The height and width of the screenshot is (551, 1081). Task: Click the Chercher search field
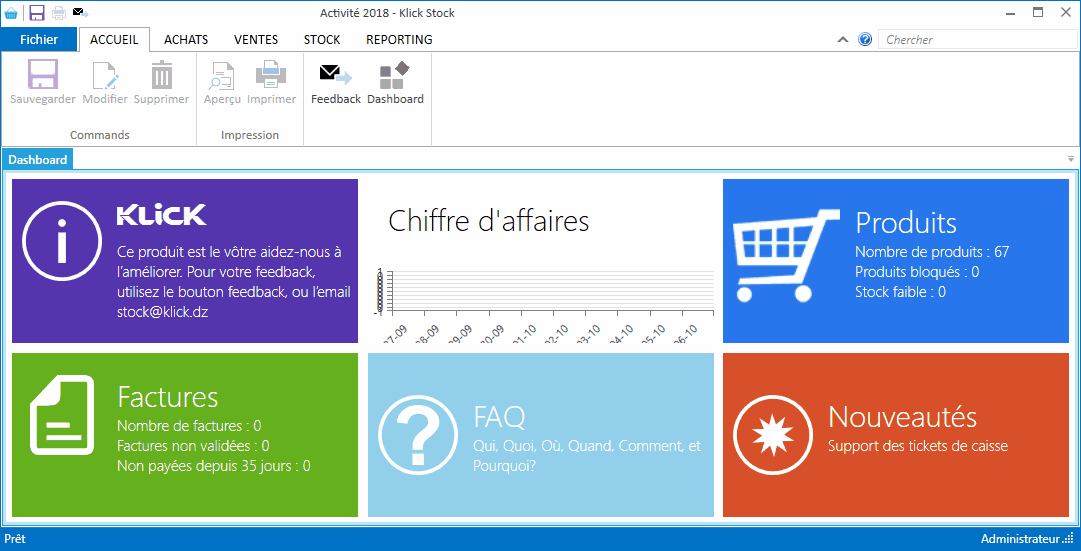coord(977,40)
